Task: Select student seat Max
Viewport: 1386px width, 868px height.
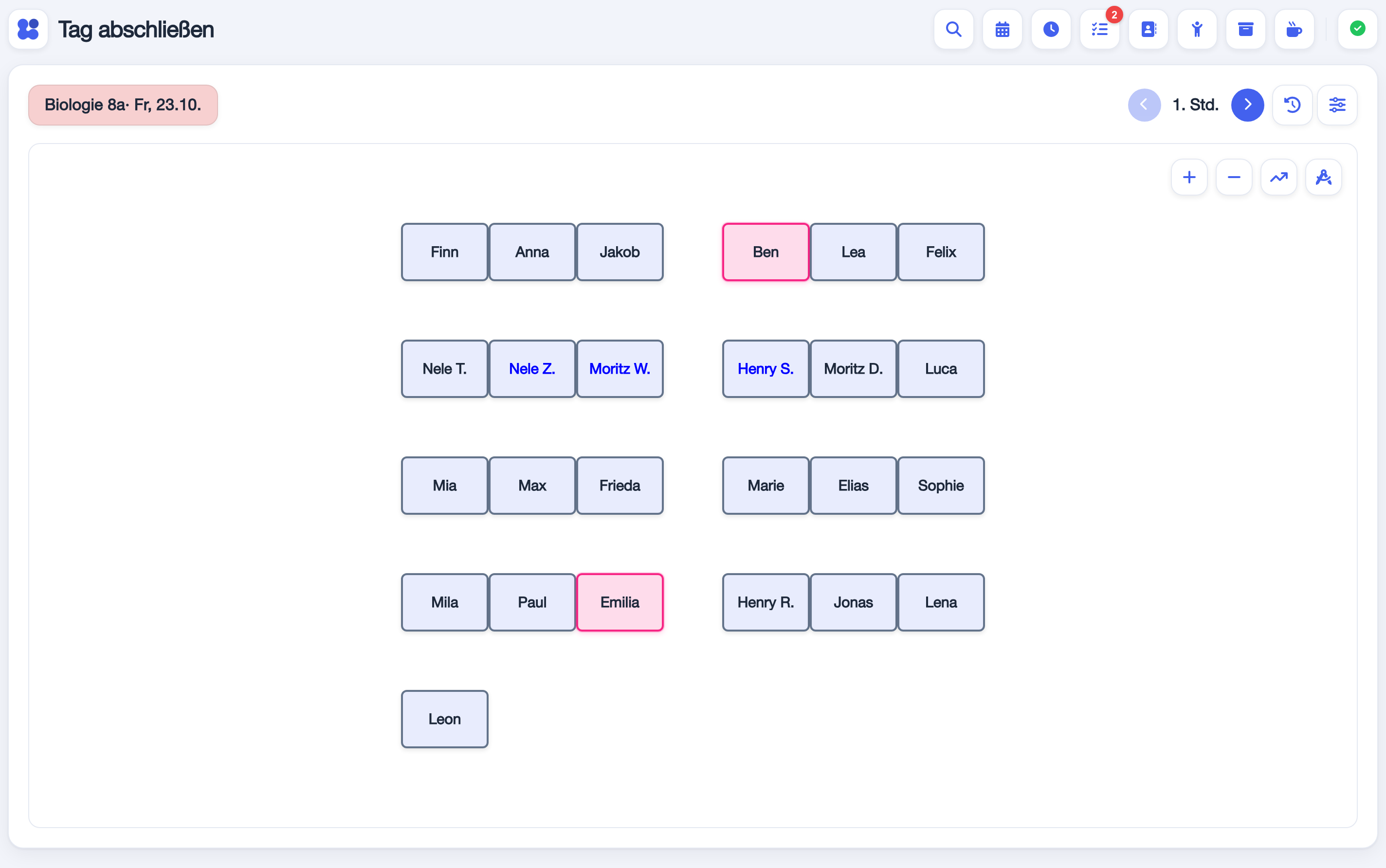Action: 531,486
